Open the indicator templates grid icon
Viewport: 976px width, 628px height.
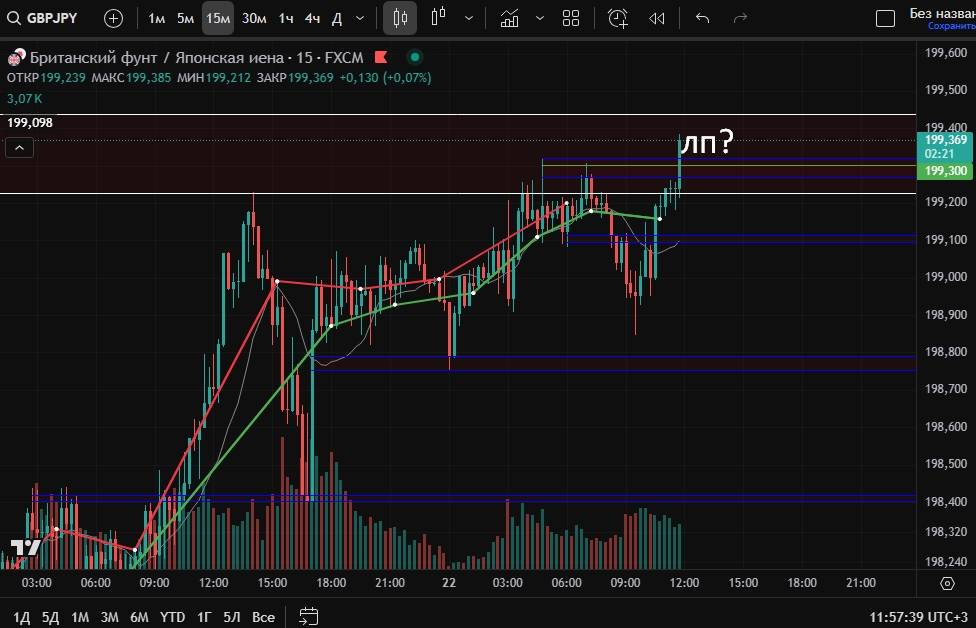(571, 18)
